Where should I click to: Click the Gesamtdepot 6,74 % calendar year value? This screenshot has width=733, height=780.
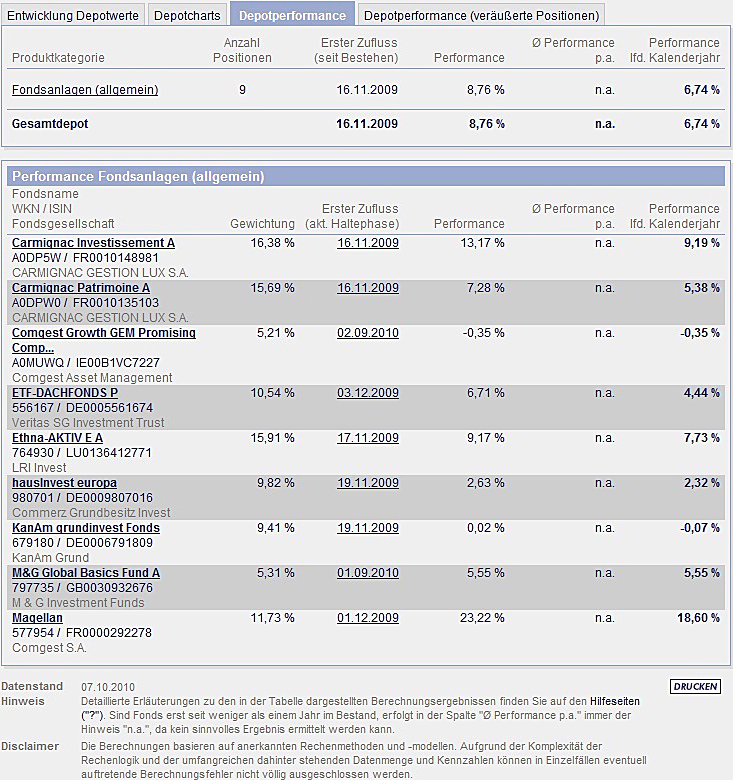pyautogui.click(x=702, y=124)
